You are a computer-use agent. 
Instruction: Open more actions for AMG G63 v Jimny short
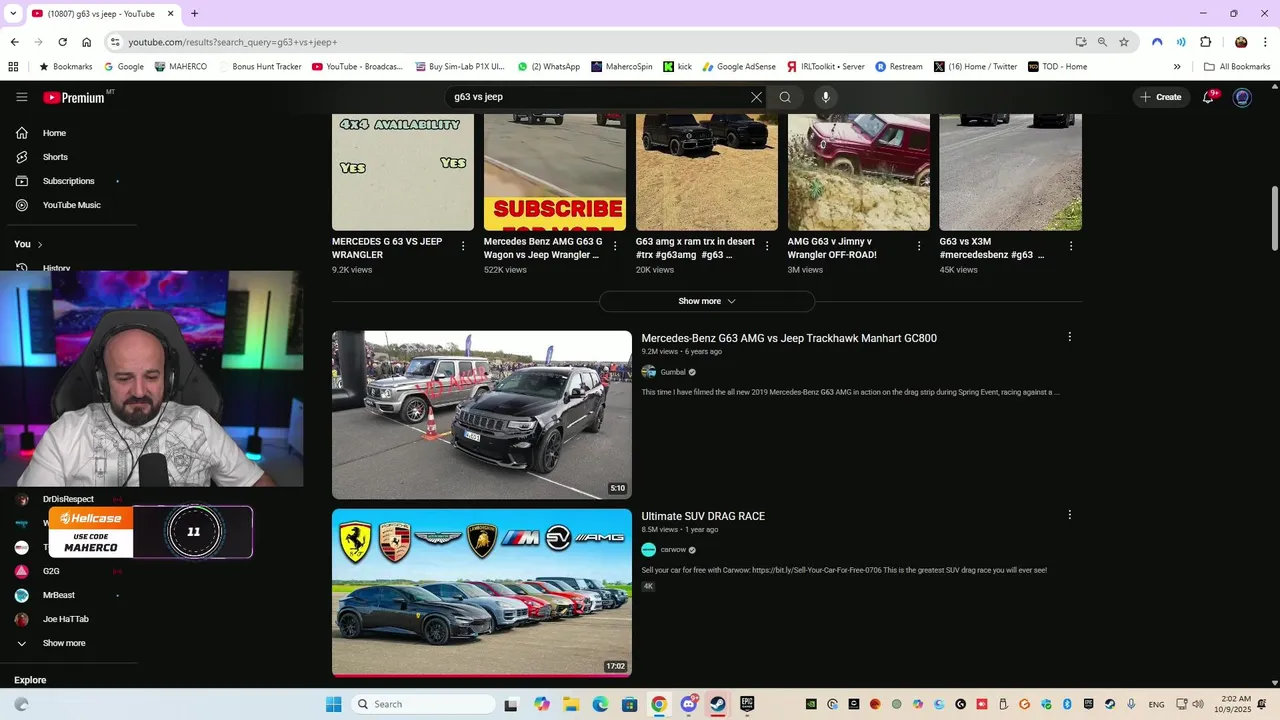coord(919,245)
